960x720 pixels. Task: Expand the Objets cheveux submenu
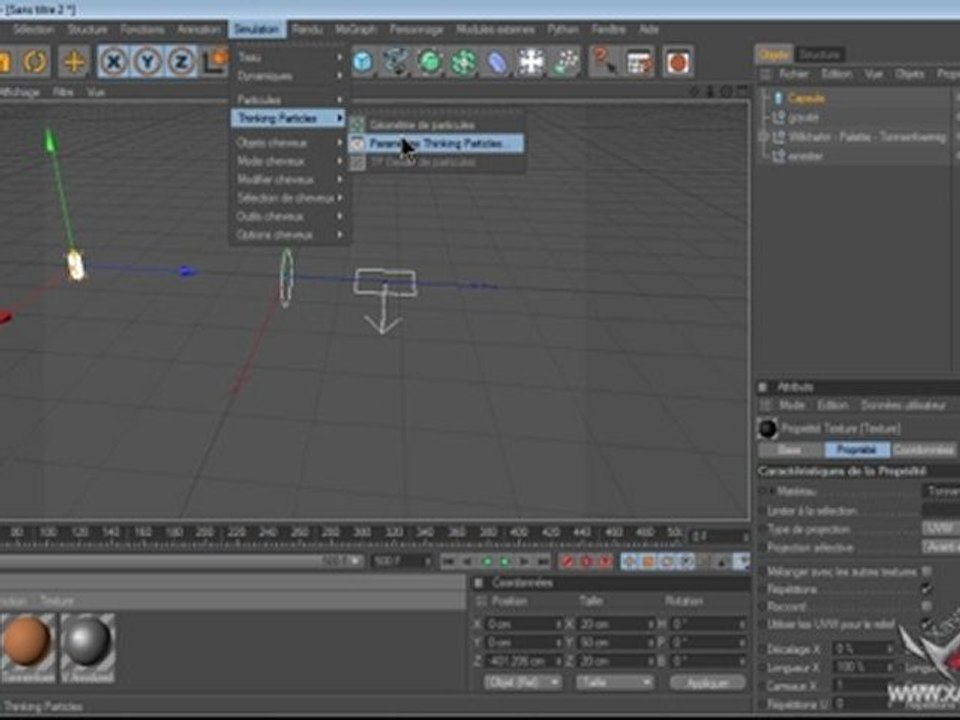point(288,142)
